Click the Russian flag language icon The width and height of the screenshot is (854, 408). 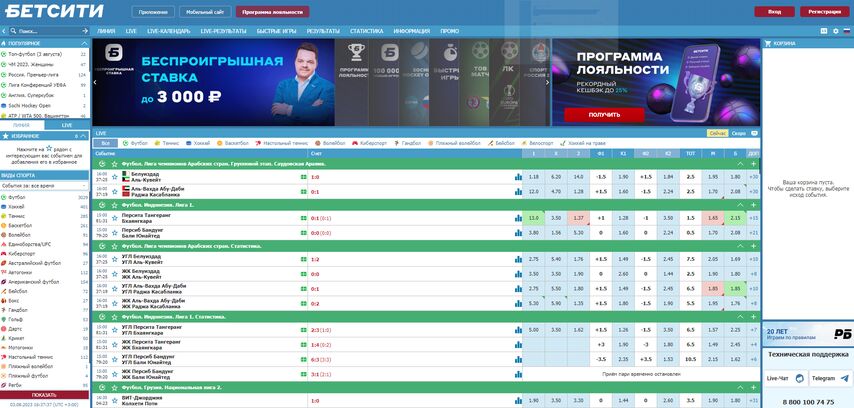[846, 31]
